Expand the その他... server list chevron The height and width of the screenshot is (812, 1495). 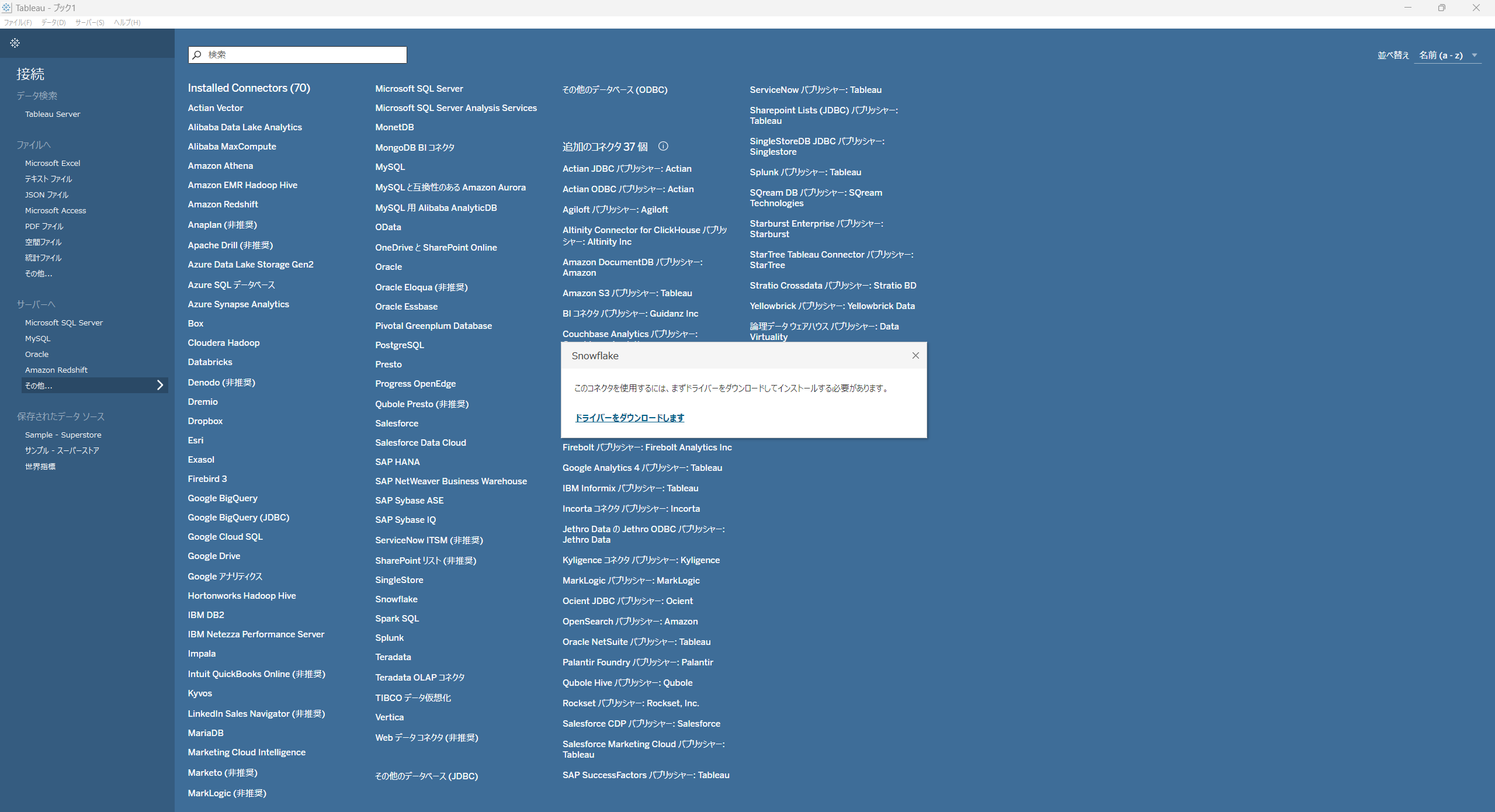[160, 386]
